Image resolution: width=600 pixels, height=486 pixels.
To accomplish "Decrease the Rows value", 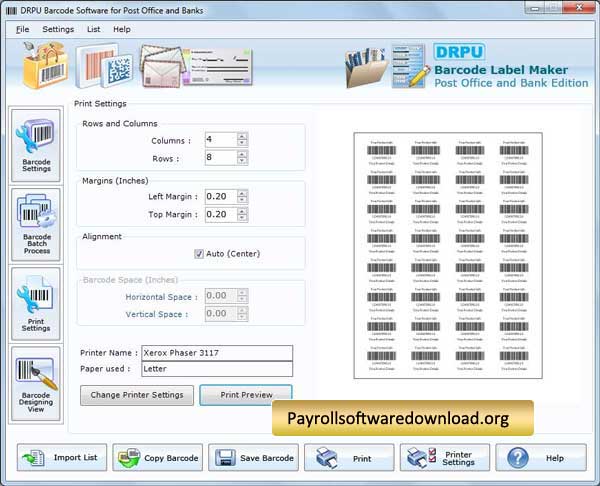I will [242, 161].
